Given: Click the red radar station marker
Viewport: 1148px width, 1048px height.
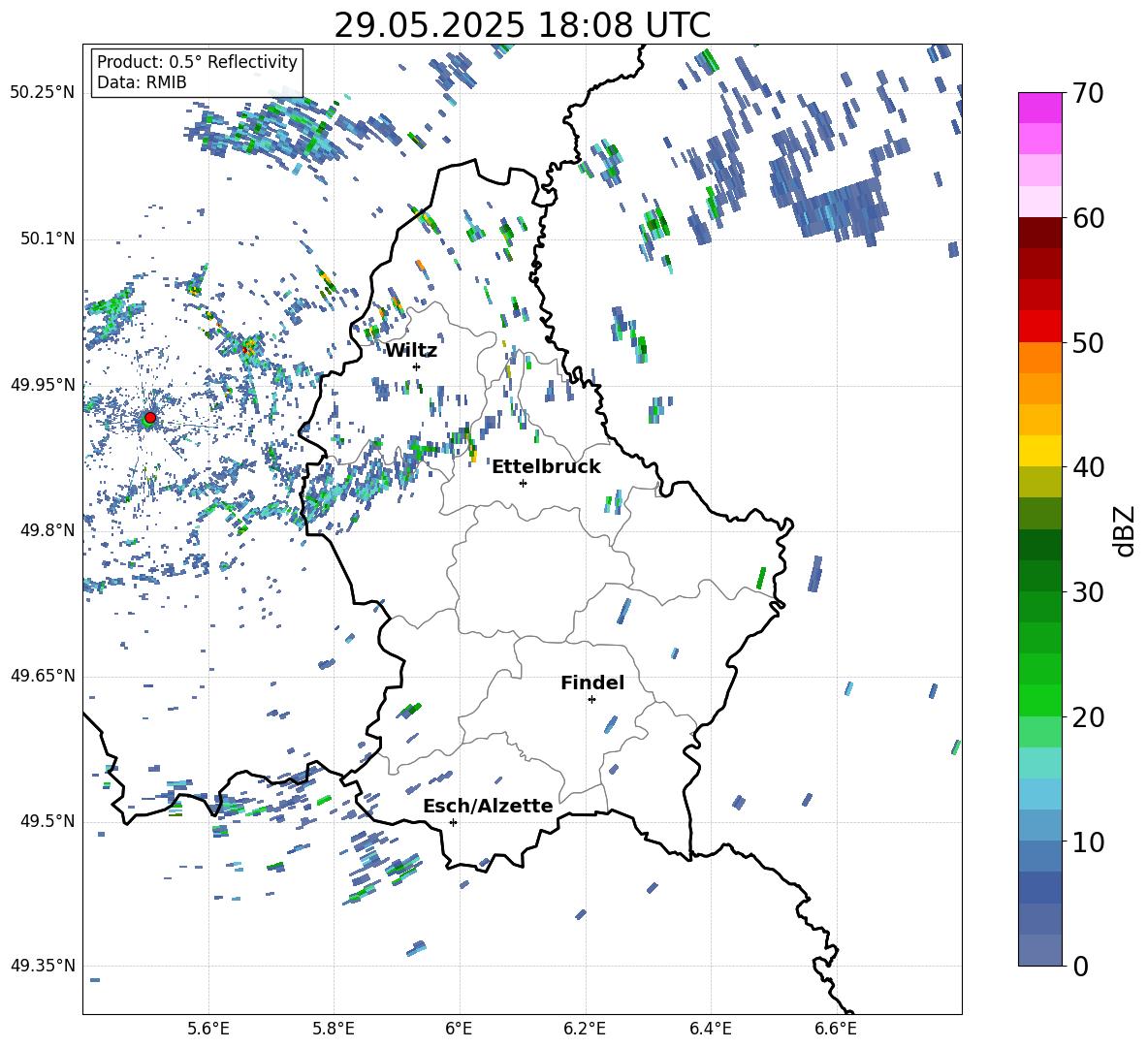Looking at the screenshot, I should 150,418.
